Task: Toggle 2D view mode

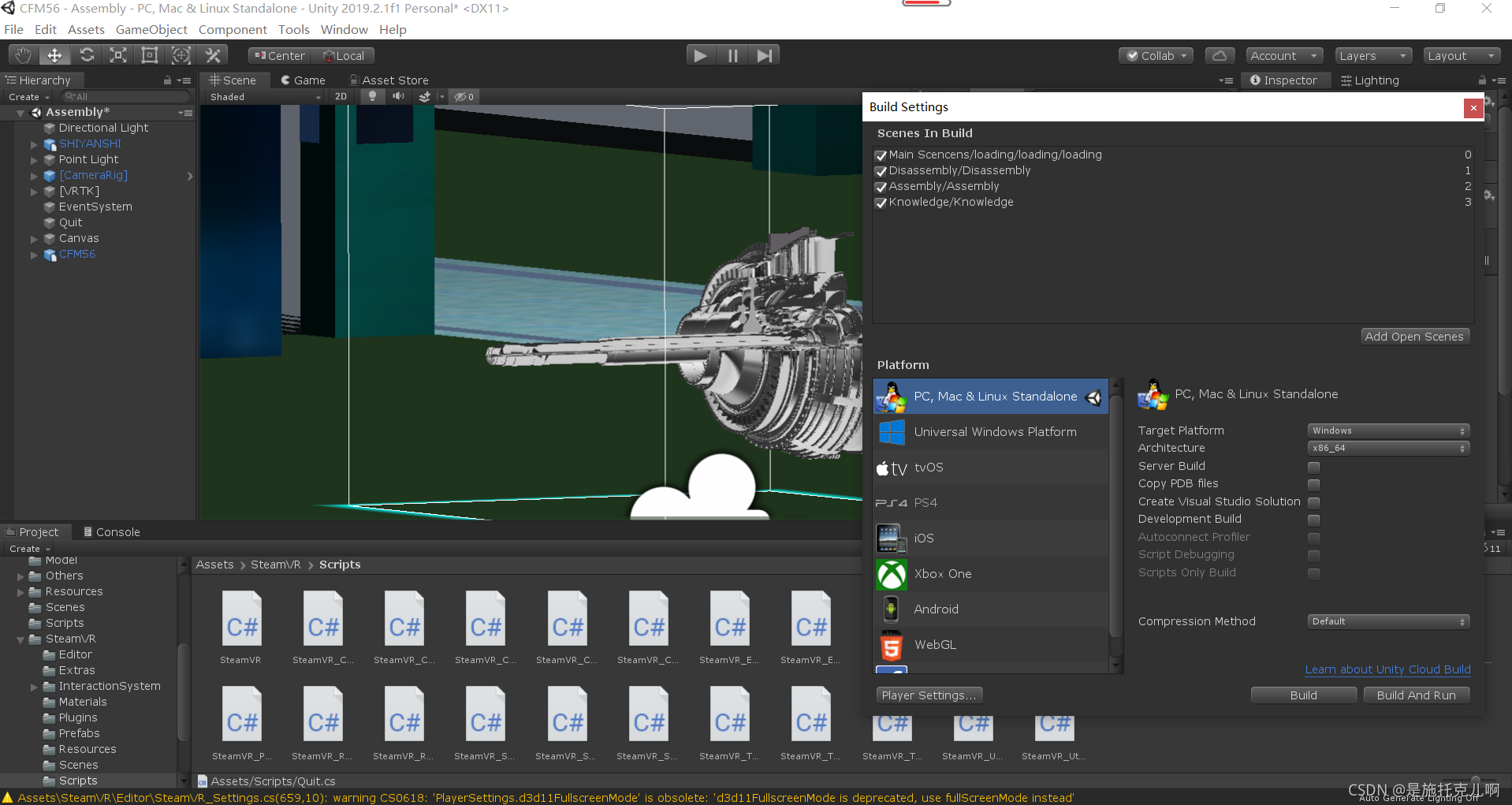Action: [341, 96]
